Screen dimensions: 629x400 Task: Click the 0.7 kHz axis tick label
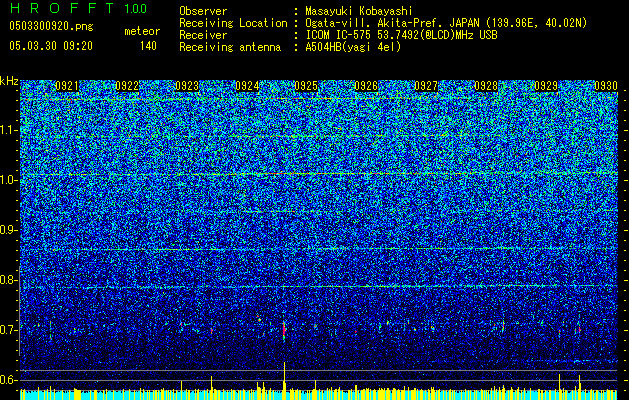pyautogui.click(x=7, y=330)
